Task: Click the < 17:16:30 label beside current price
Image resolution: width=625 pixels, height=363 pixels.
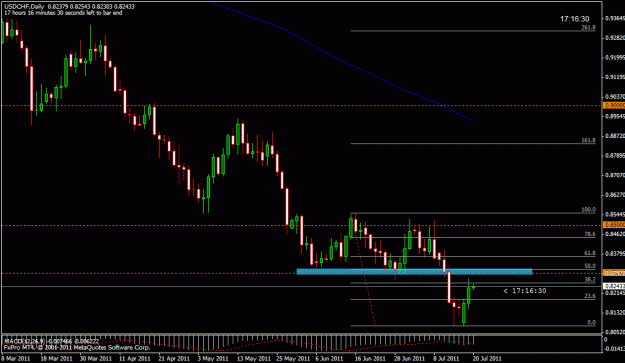Action: tap(525, 291)
